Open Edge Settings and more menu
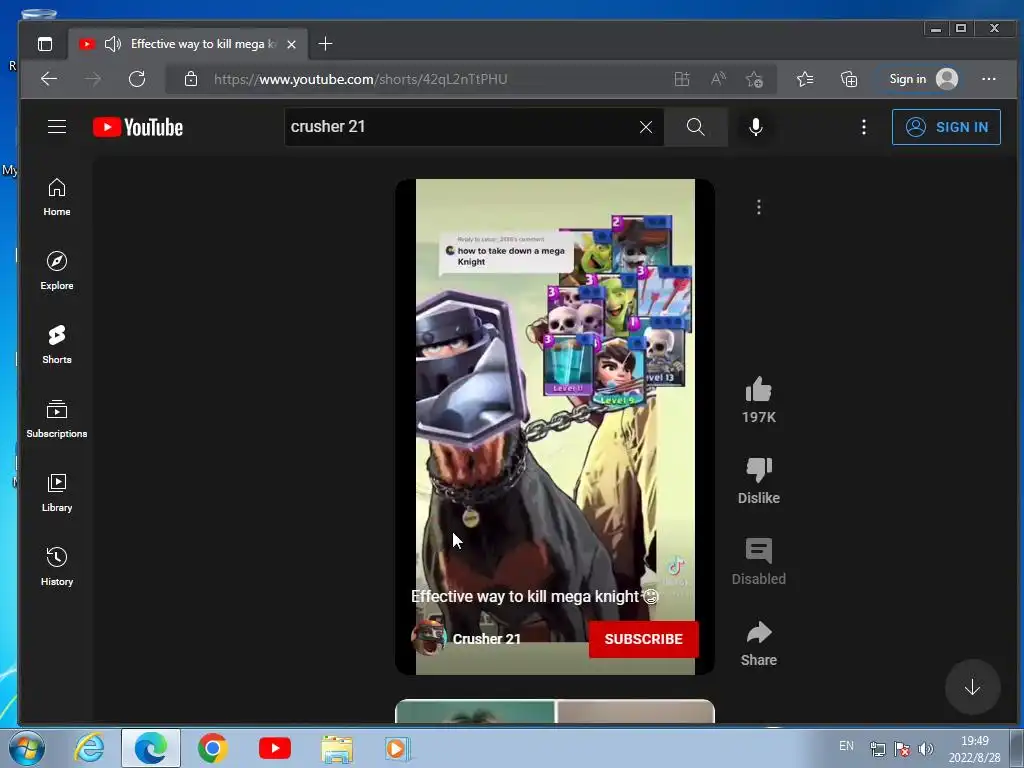 point(989,79)
